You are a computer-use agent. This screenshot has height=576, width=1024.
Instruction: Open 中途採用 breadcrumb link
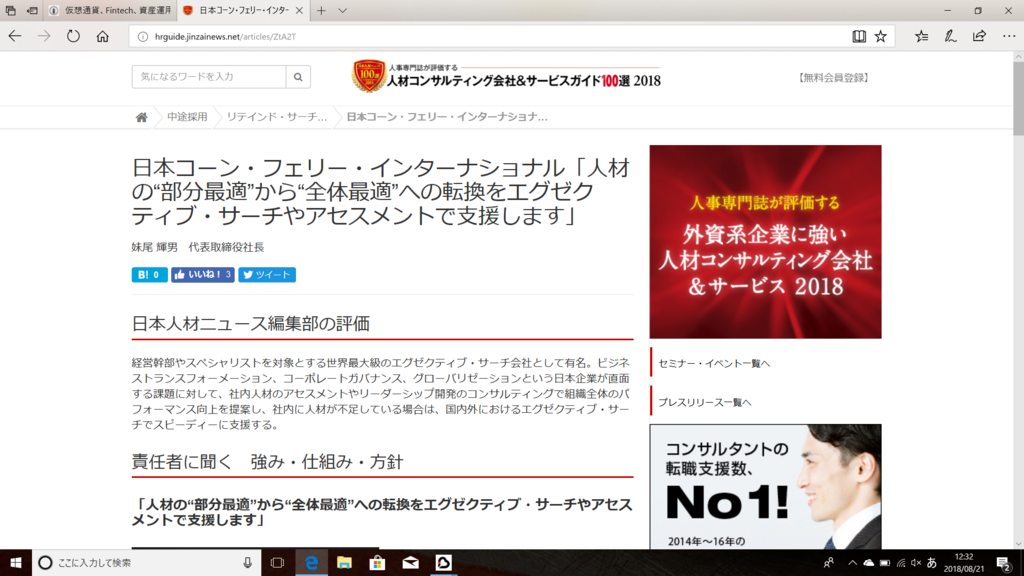click(x=187, y=117)
